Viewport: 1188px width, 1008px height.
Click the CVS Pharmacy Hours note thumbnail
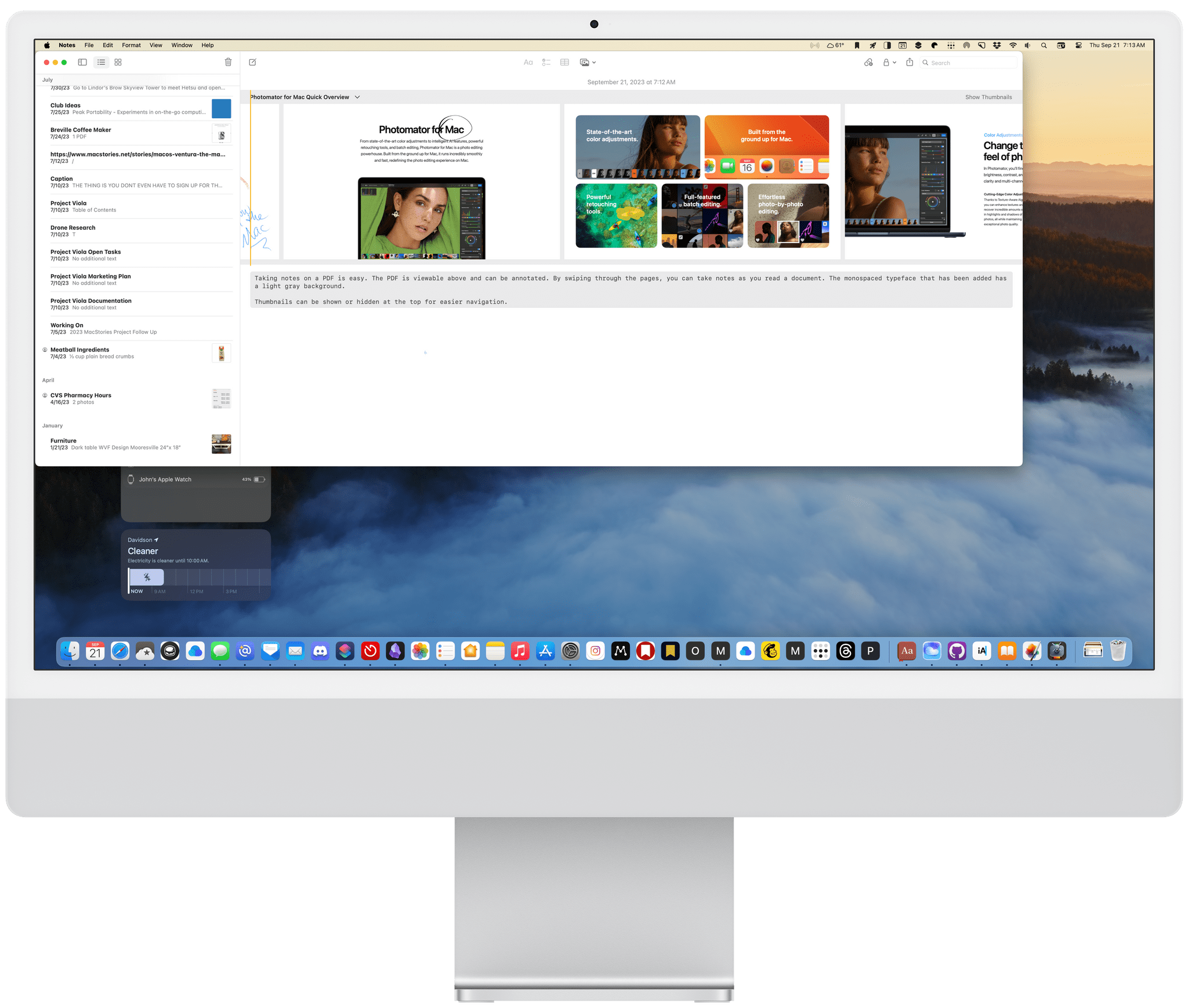[219, 398]
